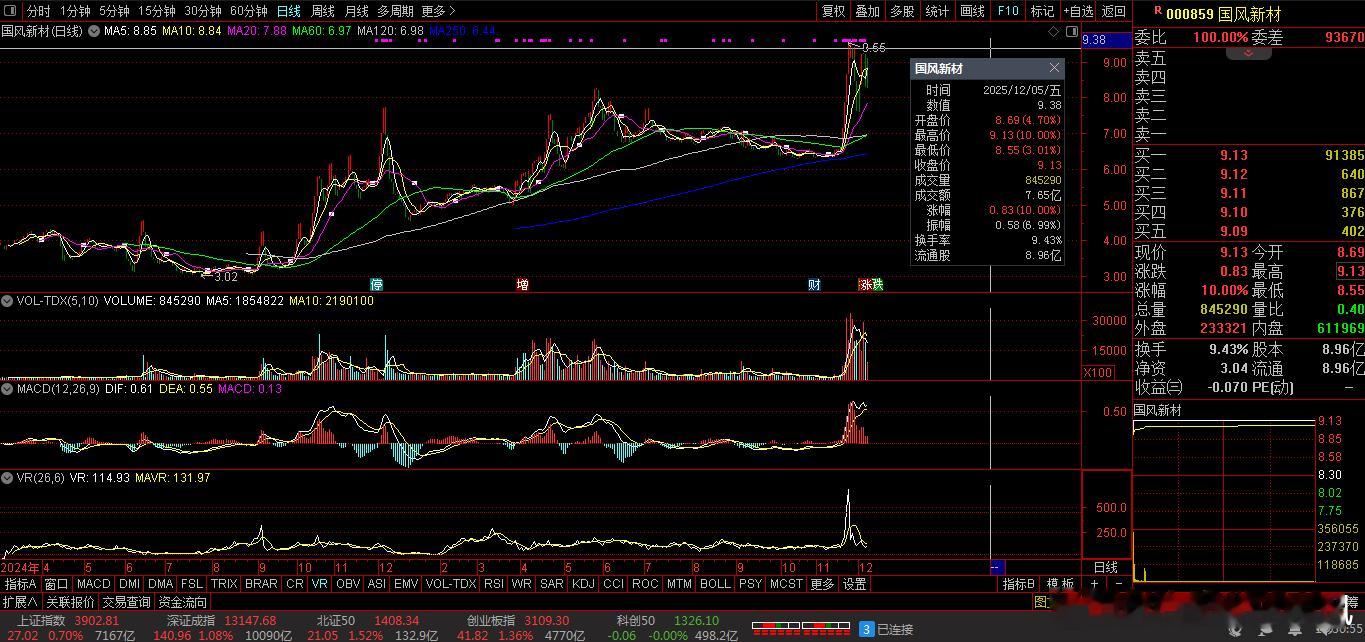Click the 日线 label under VR panel
The height and width of the screenshot is (642, 1365).
[x=1105, y=568]
